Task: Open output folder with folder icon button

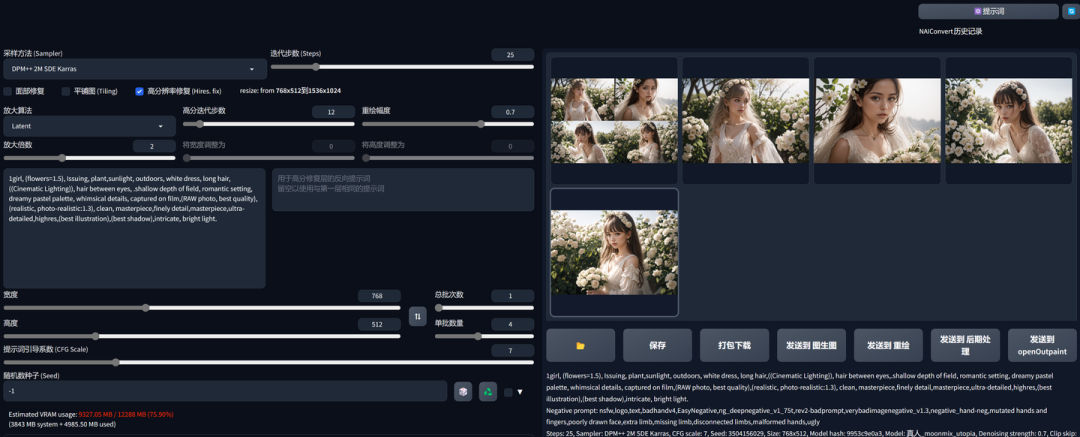Action: coord(581,345)
